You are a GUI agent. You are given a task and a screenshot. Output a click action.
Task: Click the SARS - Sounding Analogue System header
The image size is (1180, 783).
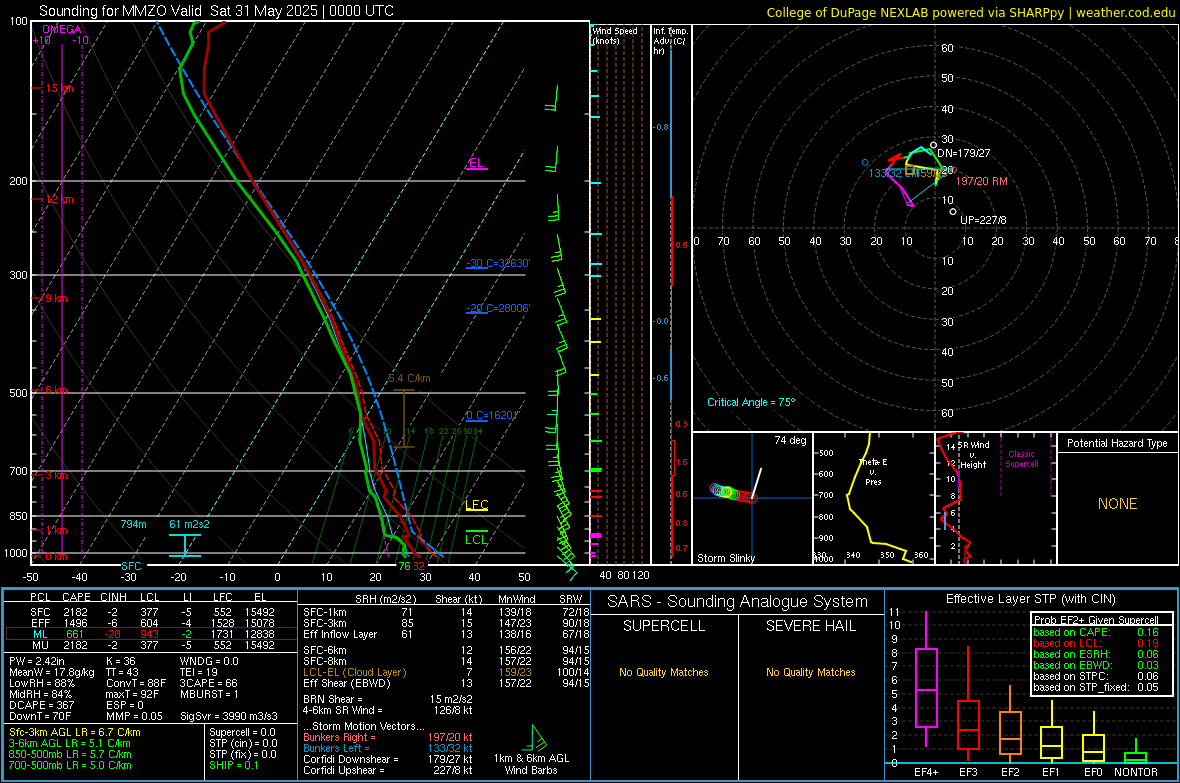(x=737, y=602)
